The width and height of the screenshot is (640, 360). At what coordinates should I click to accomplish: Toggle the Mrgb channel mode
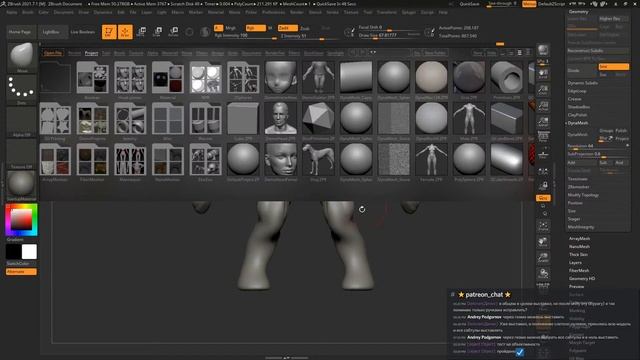point(231,28)
